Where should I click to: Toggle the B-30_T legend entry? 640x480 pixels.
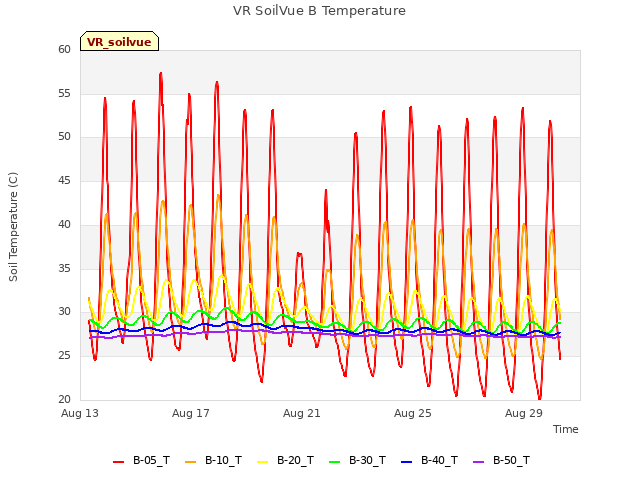point(357,460)
